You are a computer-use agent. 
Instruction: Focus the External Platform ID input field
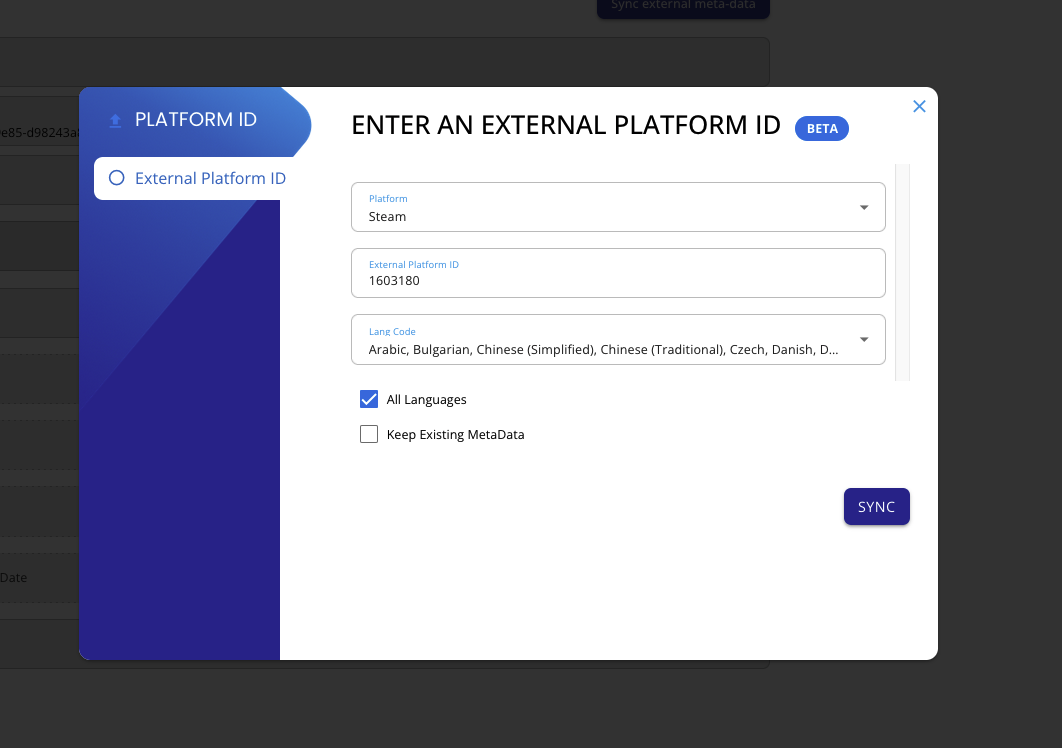coord(618,273)
